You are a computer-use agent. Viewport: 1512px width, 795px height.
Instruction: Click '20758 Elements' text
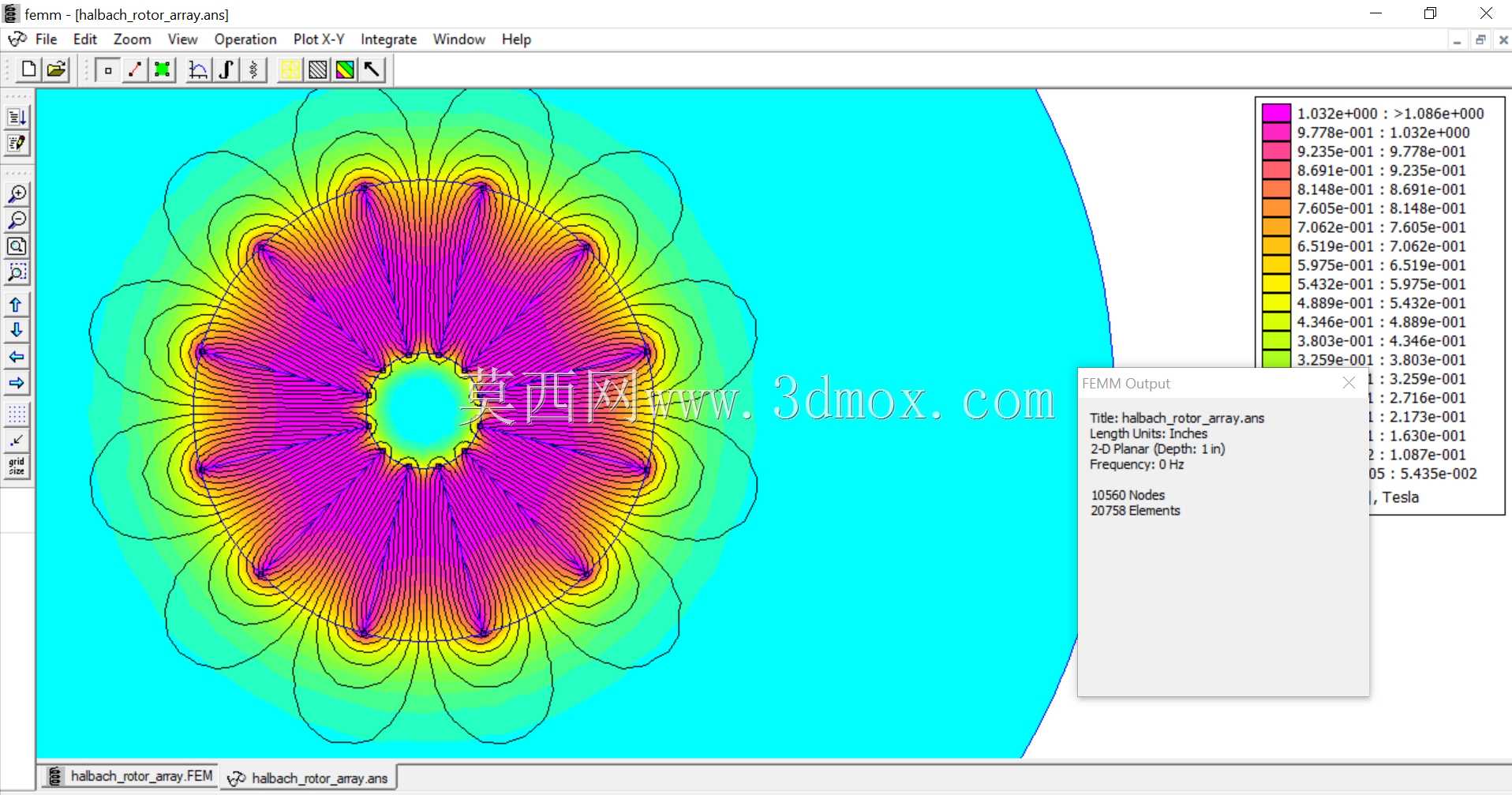tap(1135, 511)
